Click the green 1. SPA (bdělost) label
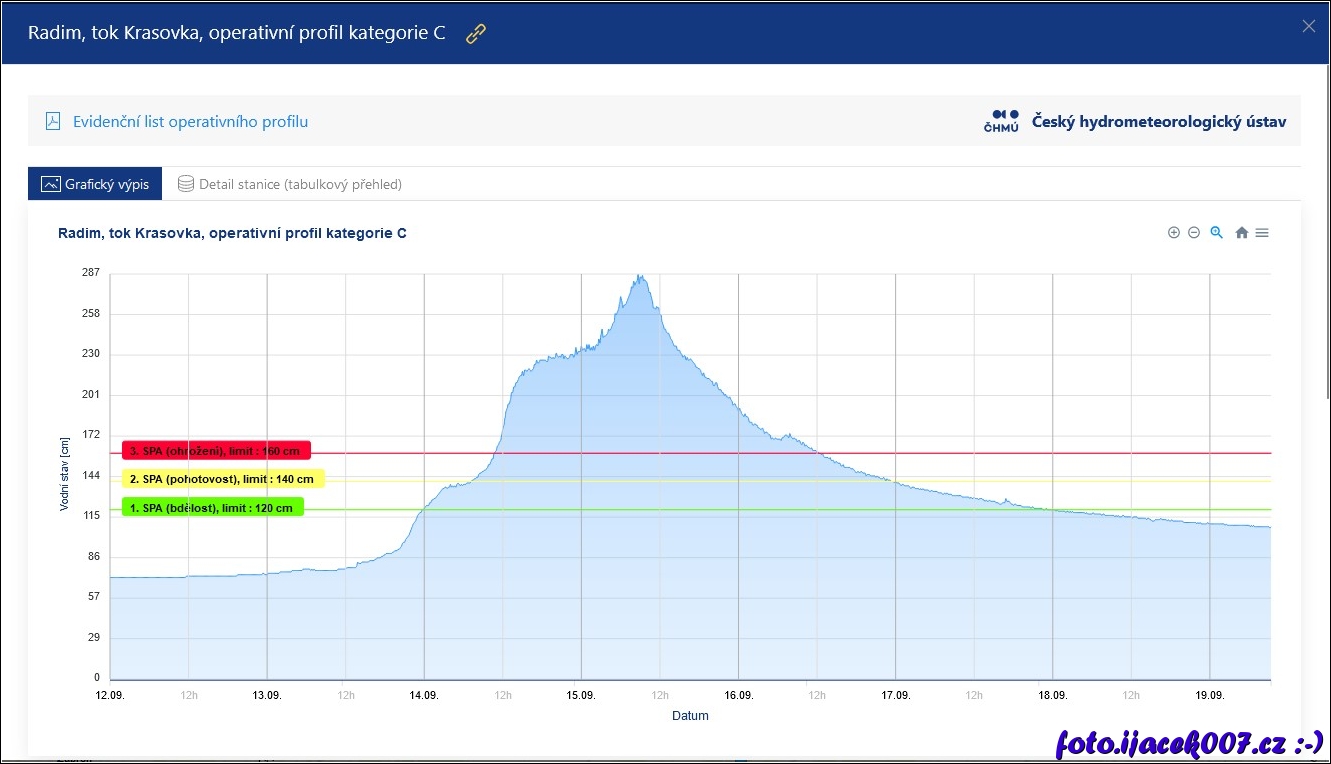This screenshot has height=764, width=1331. [212, 508]
